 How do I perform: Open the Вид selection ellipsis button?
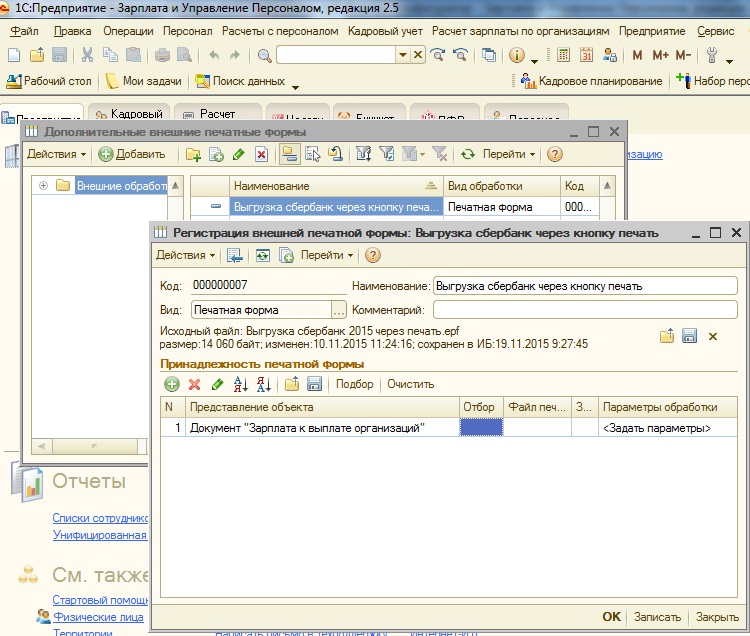click(x=339, y=310)
